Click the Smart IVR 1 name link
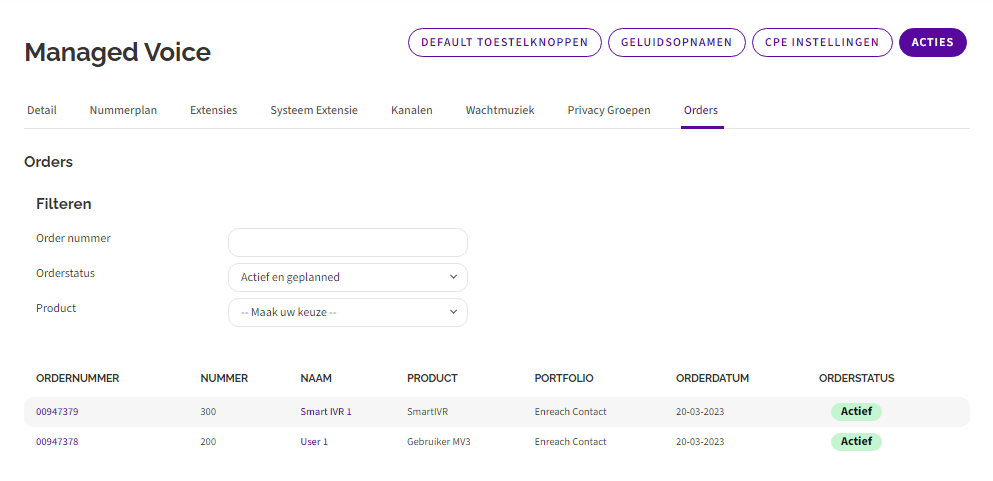Image resolution: width=993 pixels, height=481 pixels. tap(326, 412)
